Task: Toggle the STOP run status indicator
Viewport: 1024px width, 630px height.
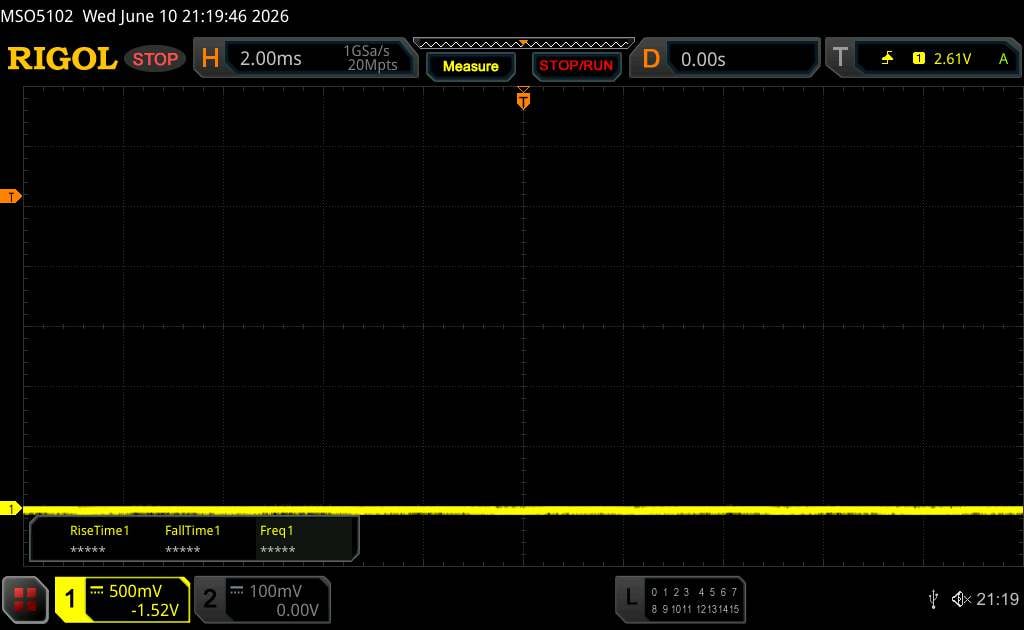Action: [155, 59]
